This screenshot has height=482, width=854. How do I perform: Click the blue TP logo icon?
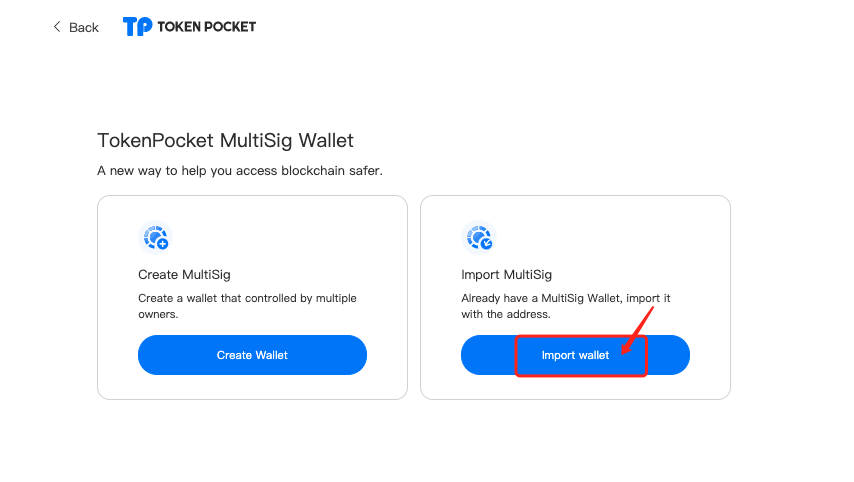click(137, 26)
